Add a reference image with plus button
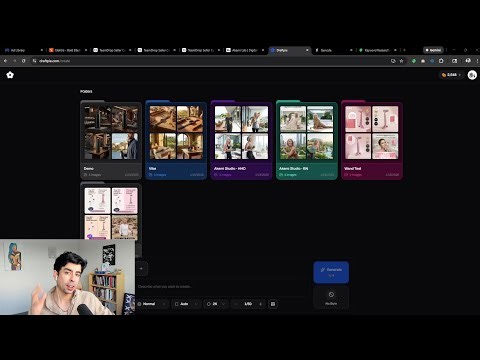The width and height of the screenshot is (480, 360). [141, 269]
